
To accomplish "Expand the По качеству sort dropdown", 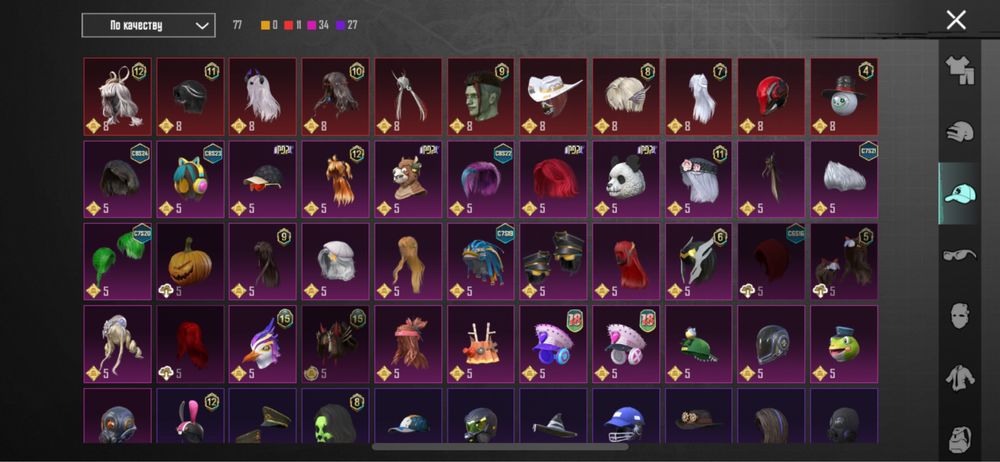I will [148, 26].
